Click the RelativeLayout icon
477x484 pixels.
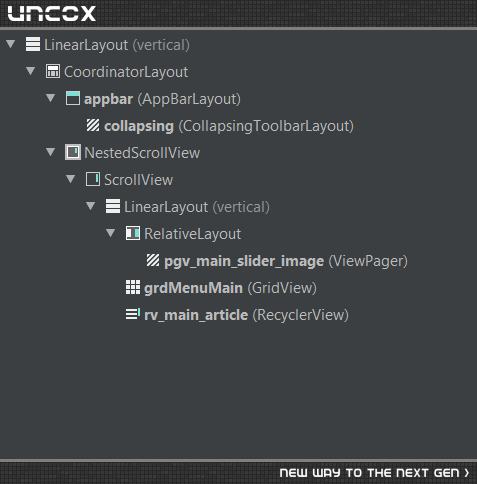point(133,233)
